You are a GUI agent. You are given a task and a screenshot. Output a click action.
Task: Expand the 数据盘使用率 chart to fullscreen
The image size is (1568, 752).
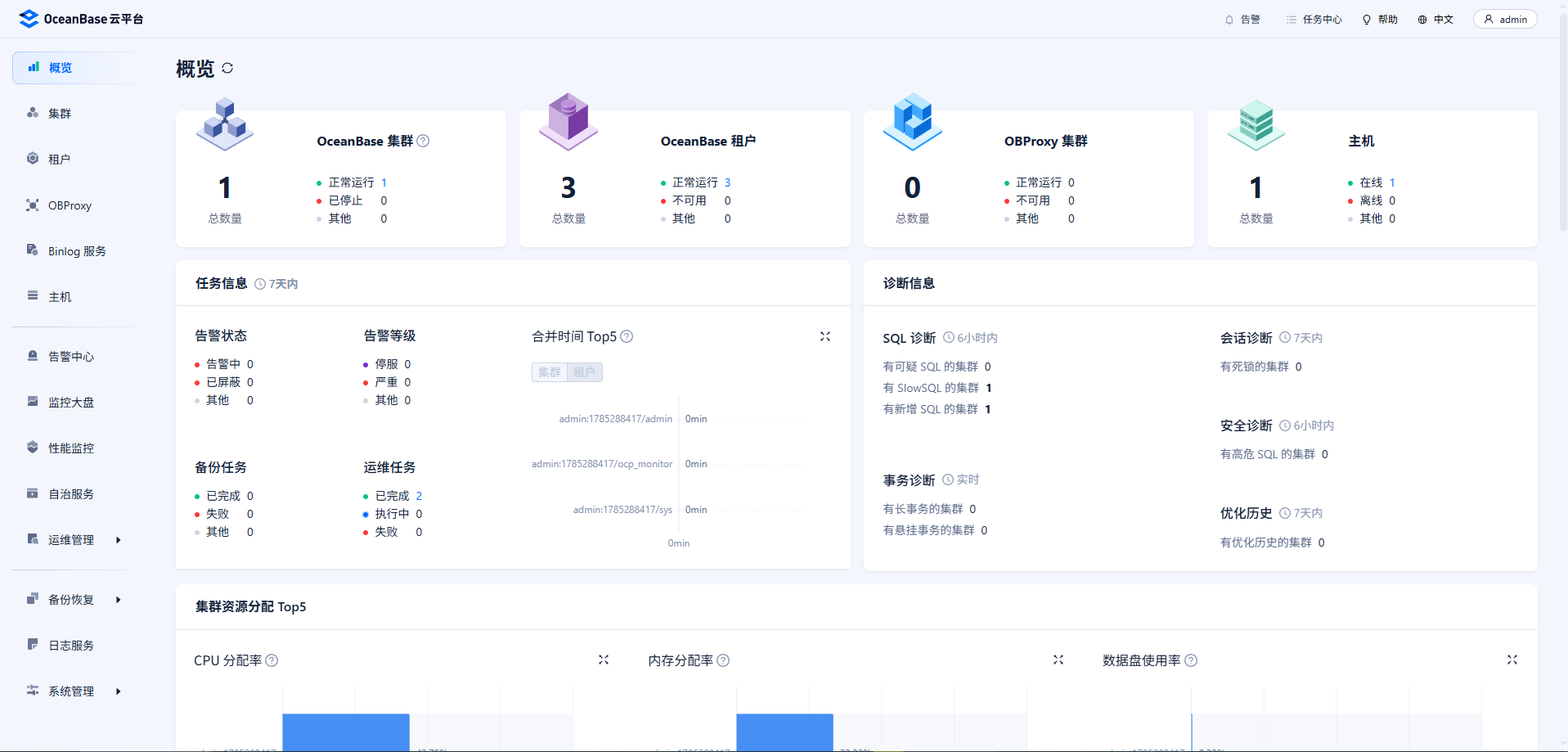[1512, 660]
